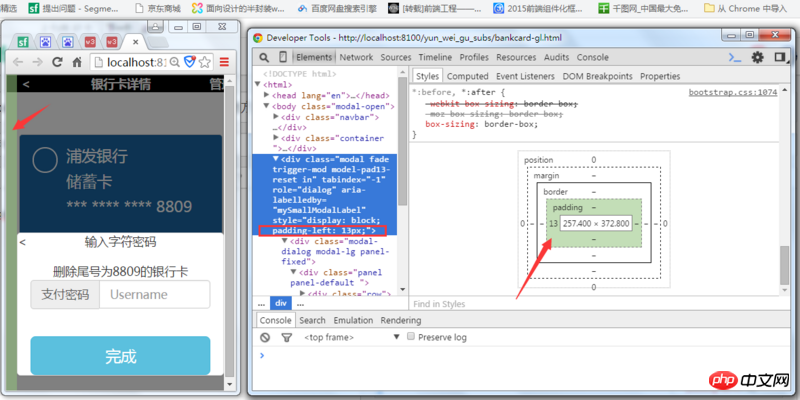
Task: Expand the head element node
Action: pos(269,95)
